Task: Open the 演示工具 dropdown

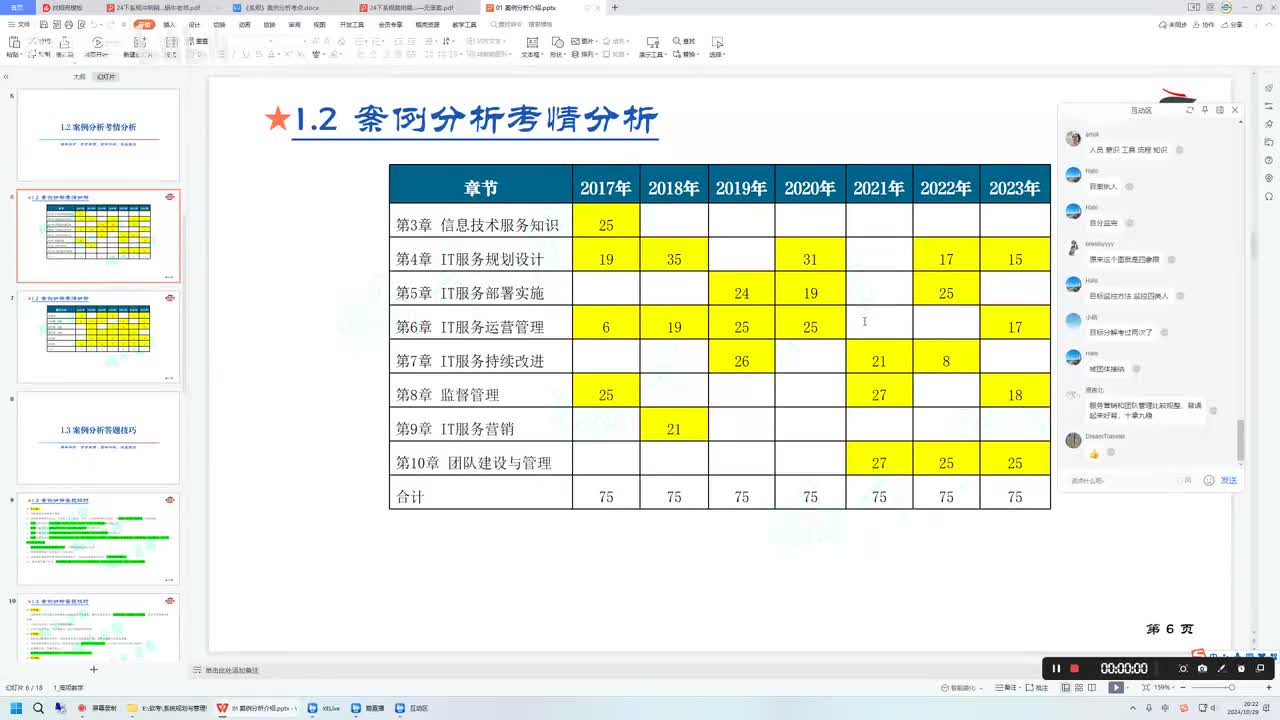Action: coord(652,46)
